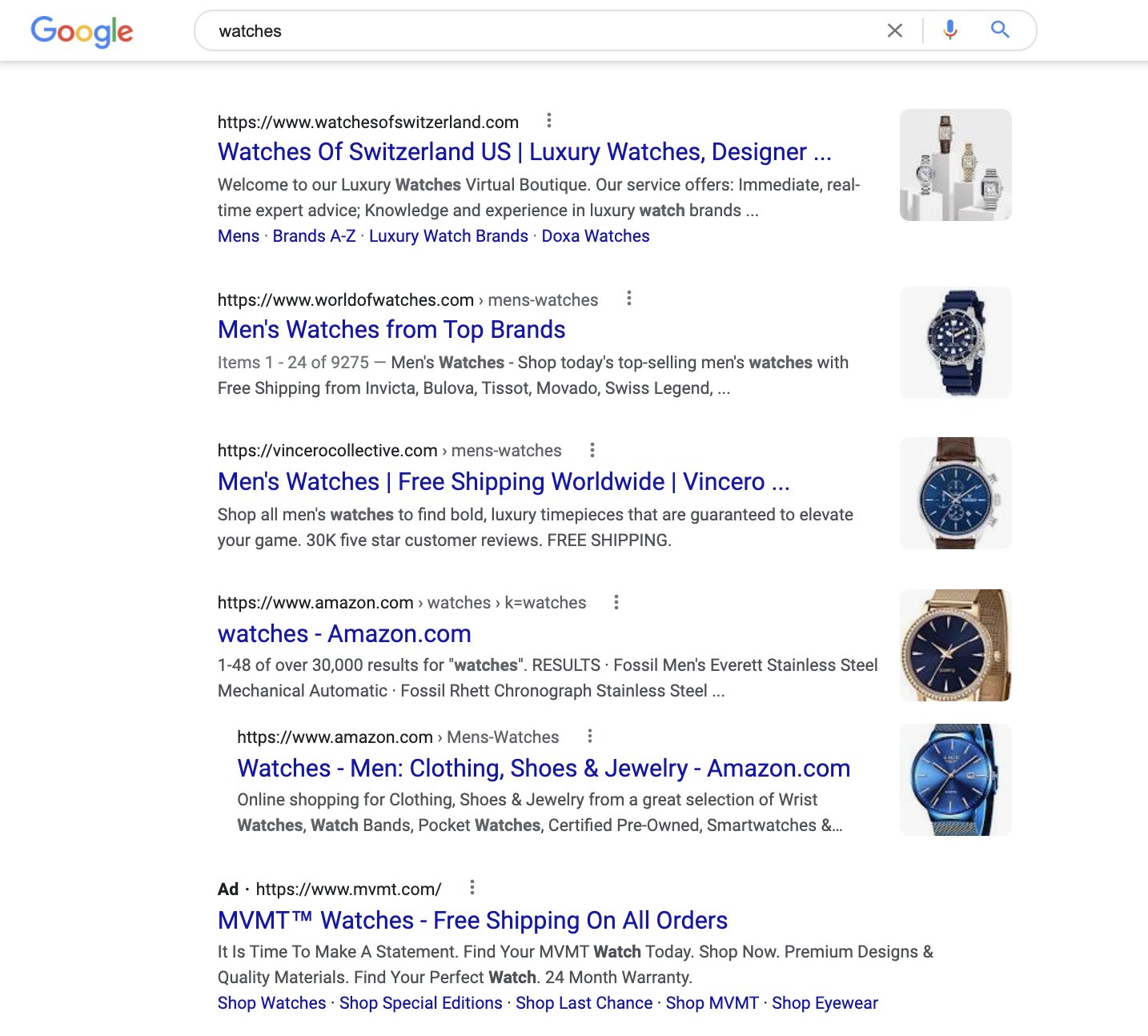Start voice search with microphone icon
The image size is (1148, 1036).
point(950,30)
